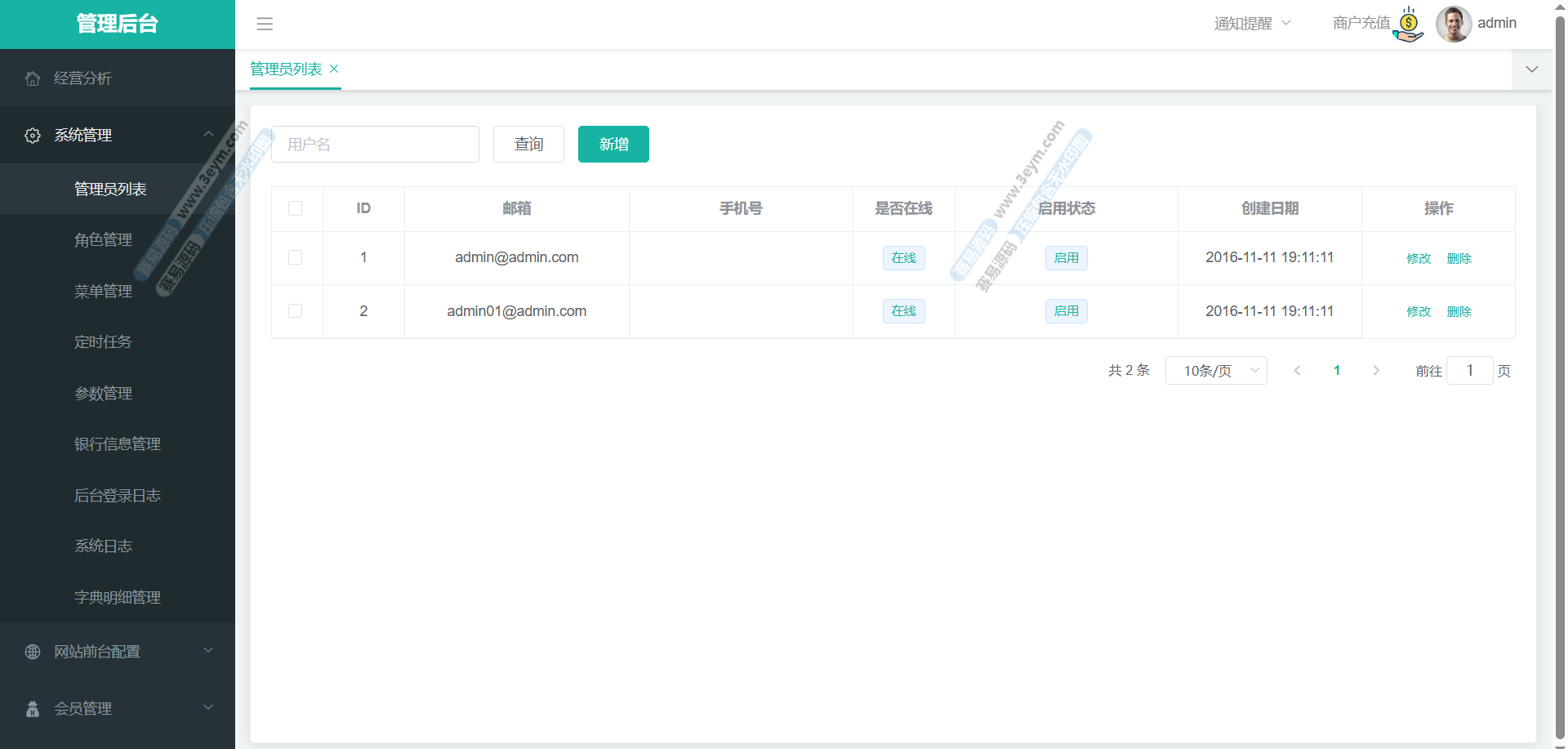Image resolution: width=1568 pixels, height=749 pixels.
Task: Go to next page arrow
Action: (x=1376, y=371)
